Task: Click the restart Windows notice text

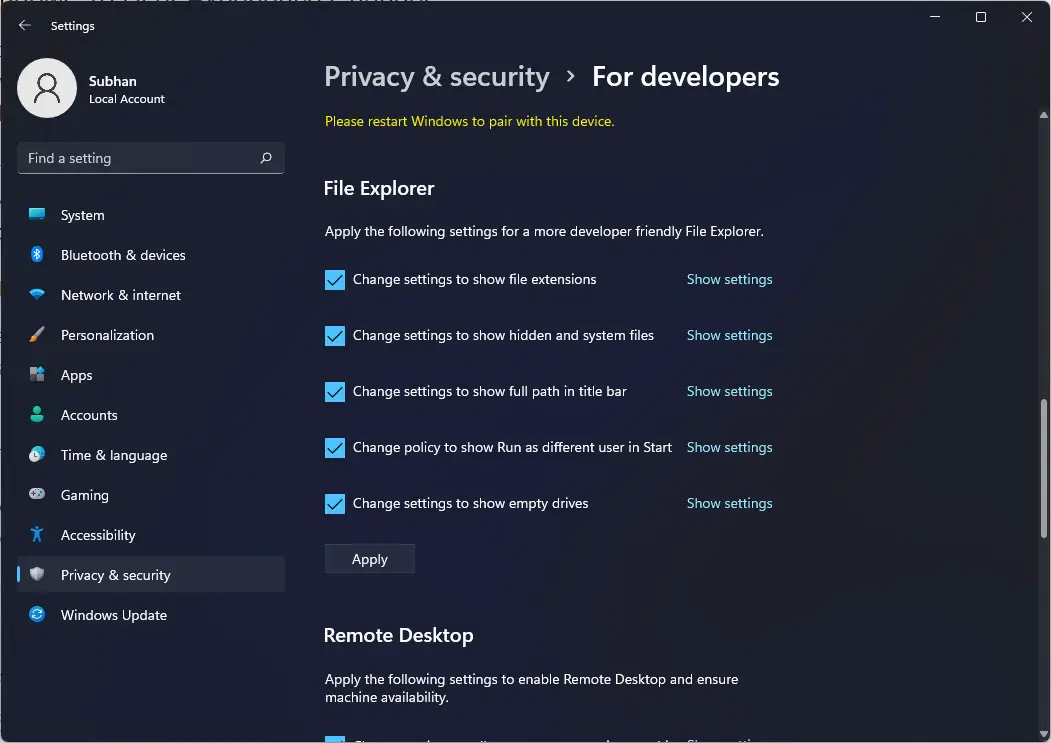Action: [x=469, y=121]
